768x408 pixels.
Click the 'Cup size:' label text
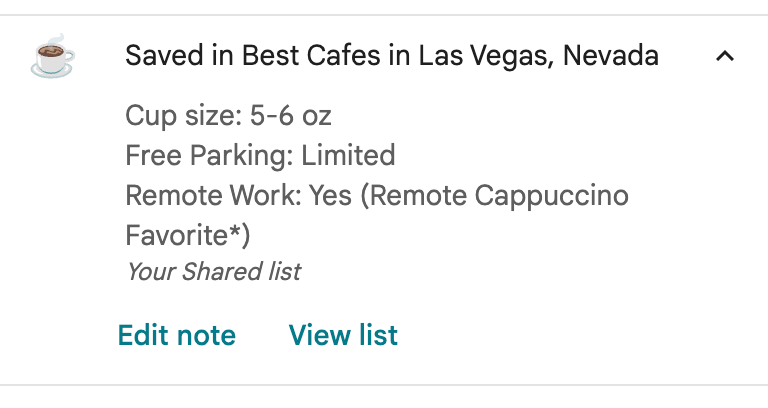click(184, 117)
